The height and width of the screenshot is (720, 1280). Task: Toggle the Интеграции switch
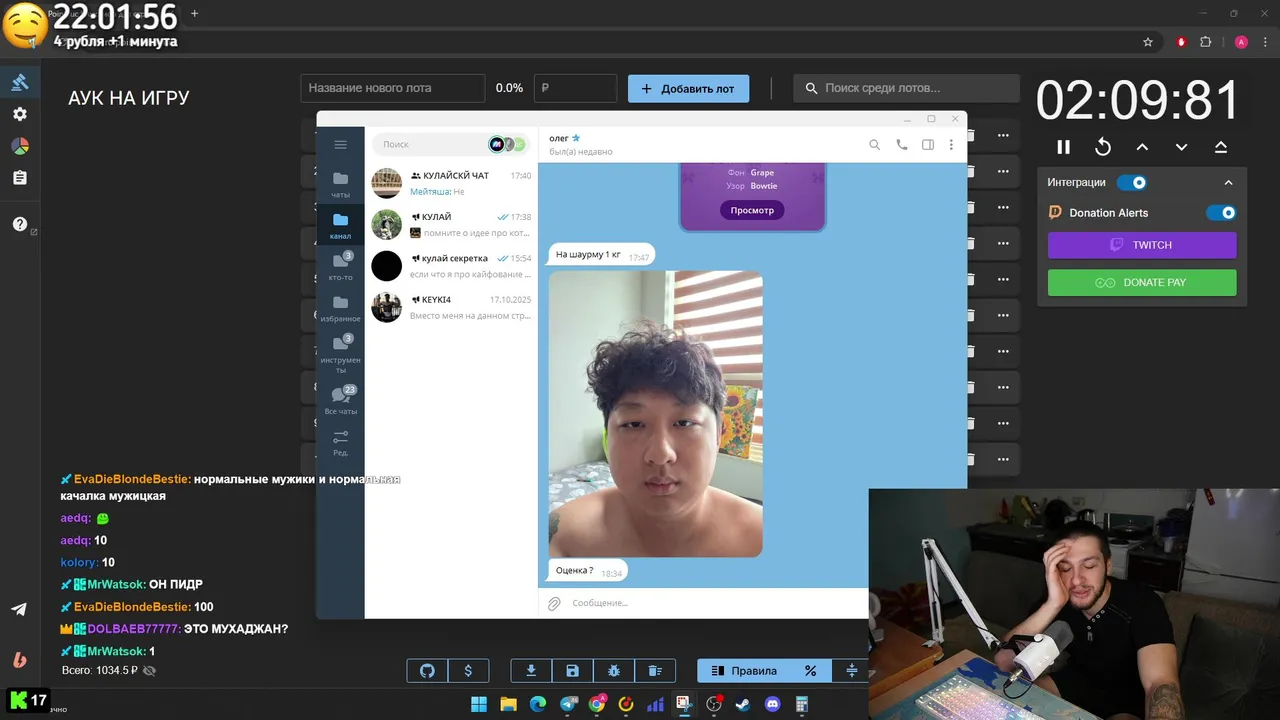[1131, 182]
